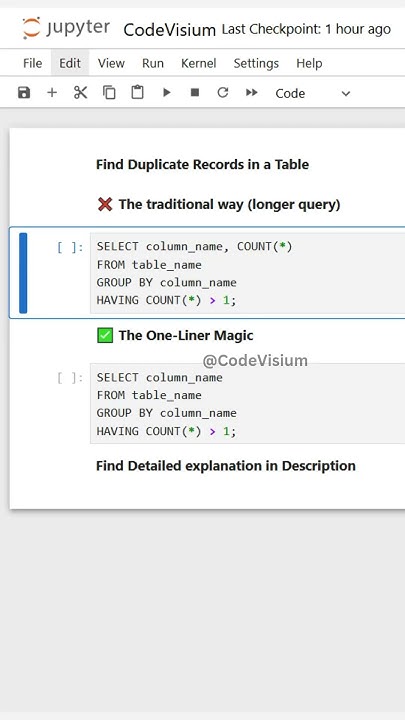Click the second code cell under One-Liner Magic
This screenshot has height=720, width=405.
coord(248,404)
